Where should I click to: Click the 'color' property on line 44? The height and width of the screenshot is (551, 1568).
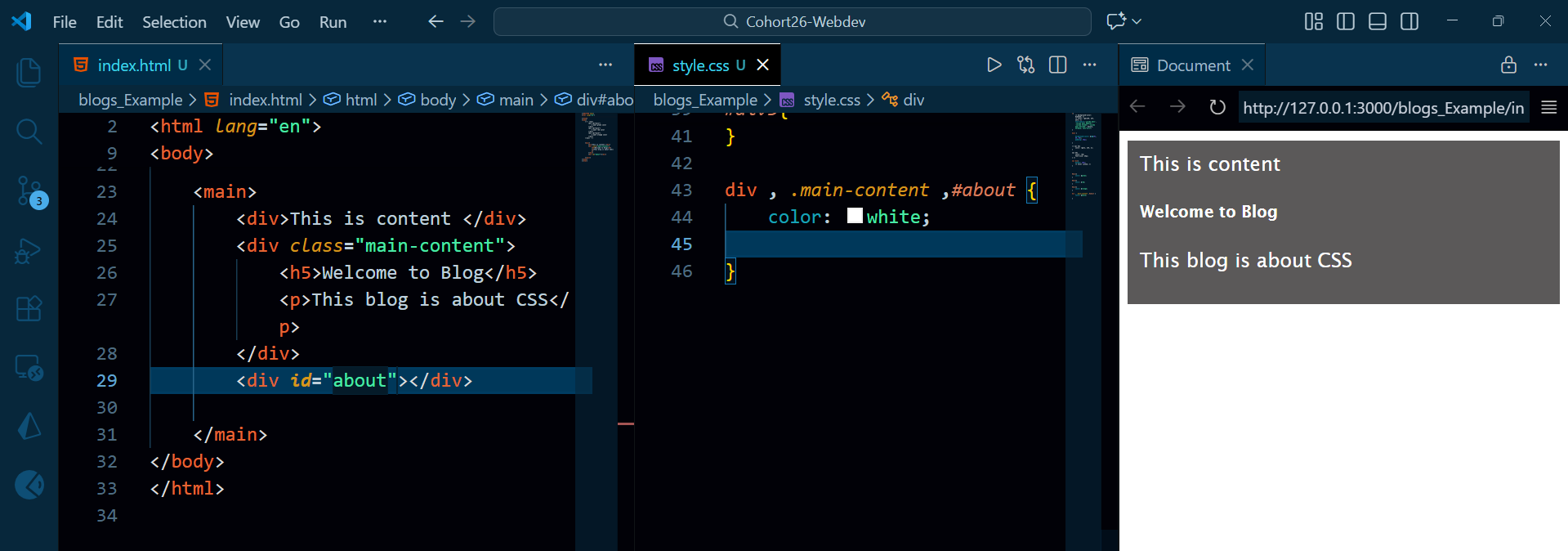pyautogui.click(x=794, y=217)
